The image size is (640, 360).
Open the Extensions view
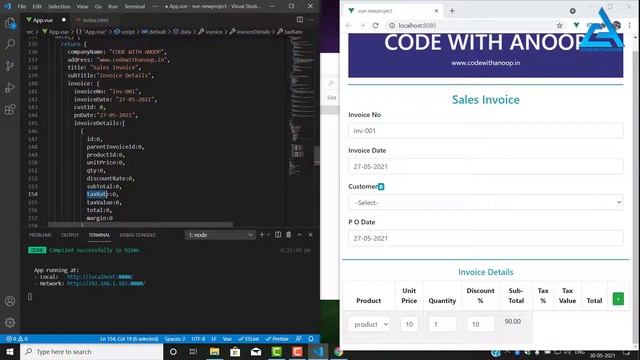(x=10, y=109)
